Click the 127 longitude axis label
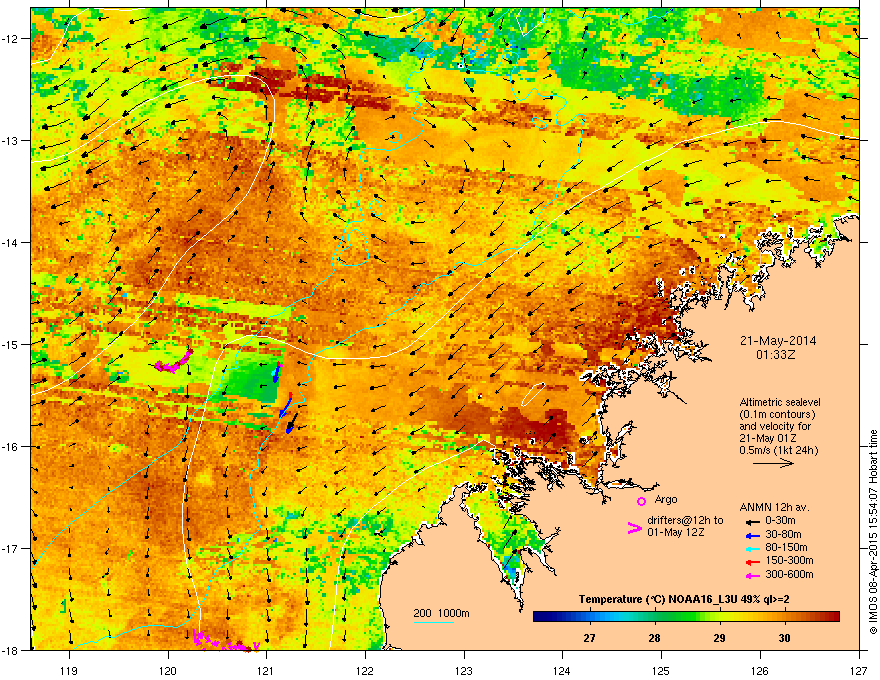 [859, 670]
